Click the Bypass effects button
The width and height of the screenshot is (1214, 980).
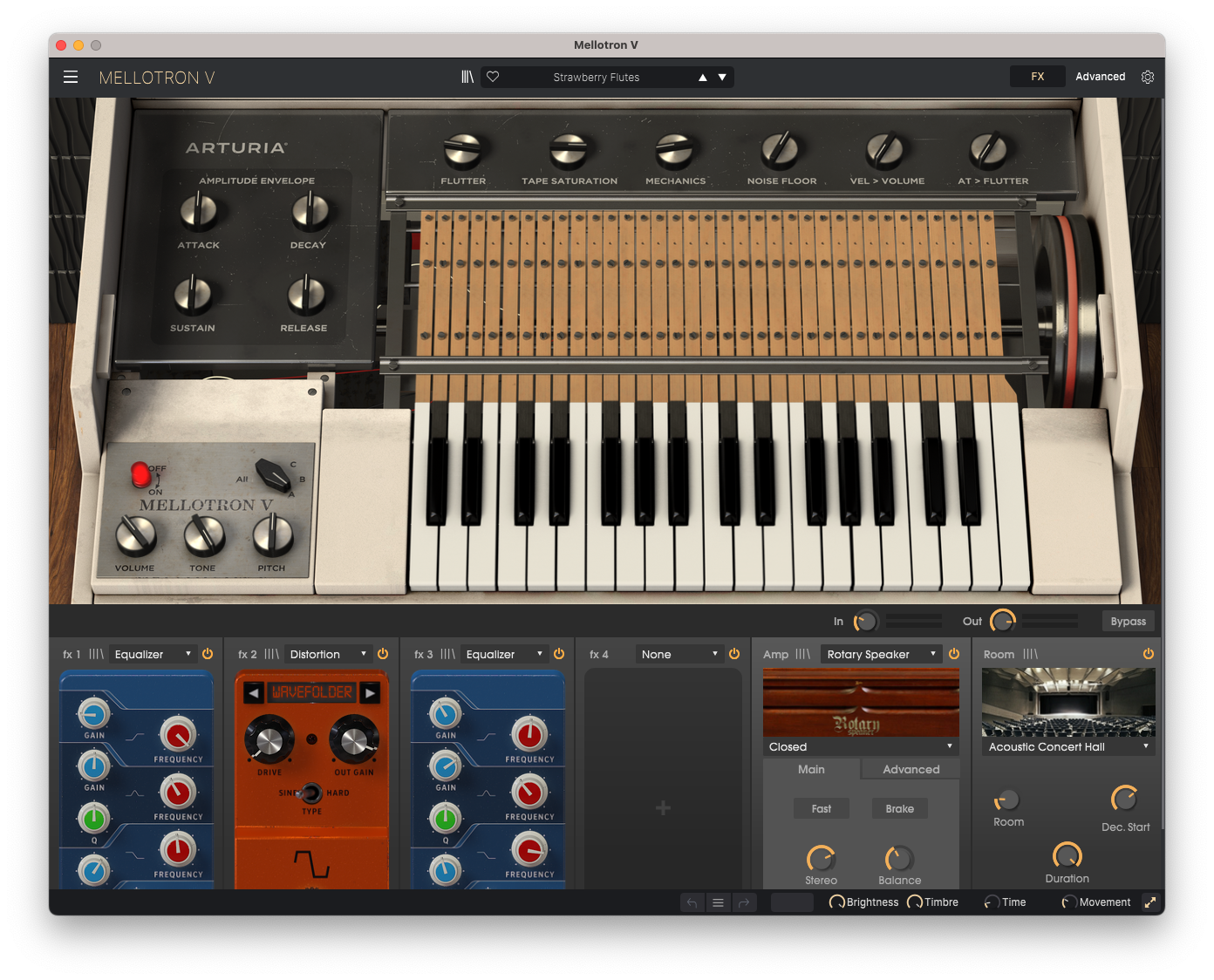[x=1129, y=622]
